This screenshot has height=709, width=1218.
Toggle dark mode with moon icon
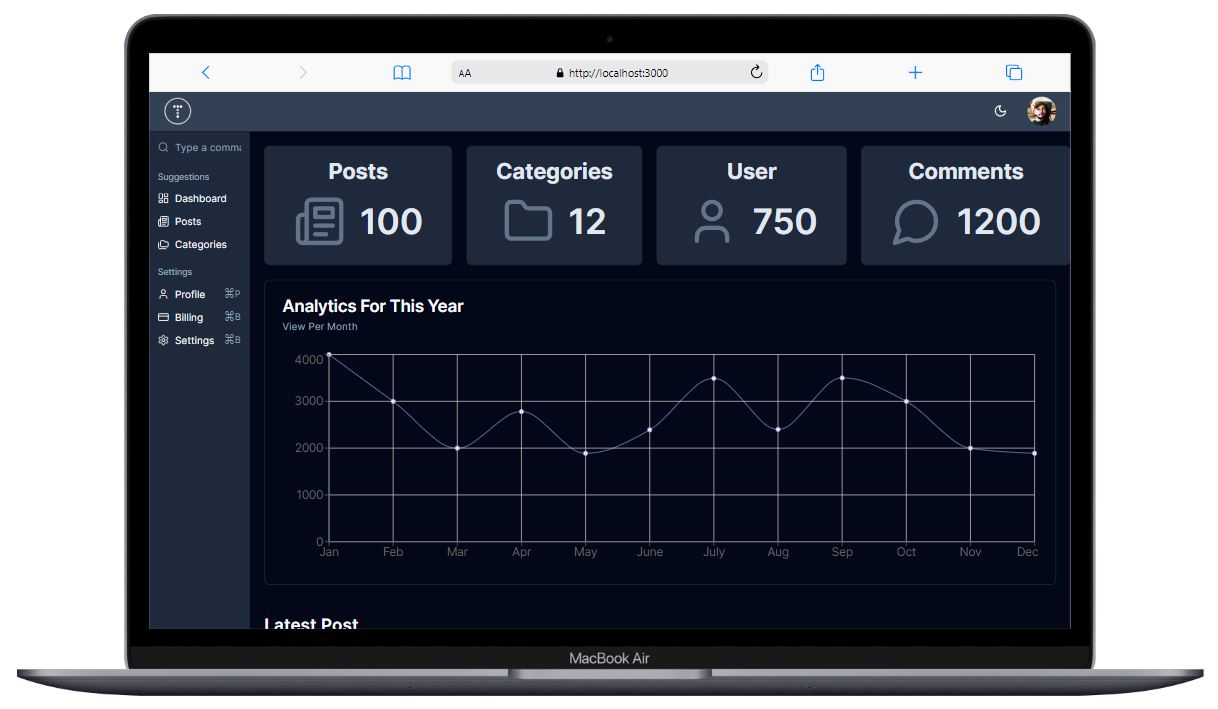[1000, 111]
